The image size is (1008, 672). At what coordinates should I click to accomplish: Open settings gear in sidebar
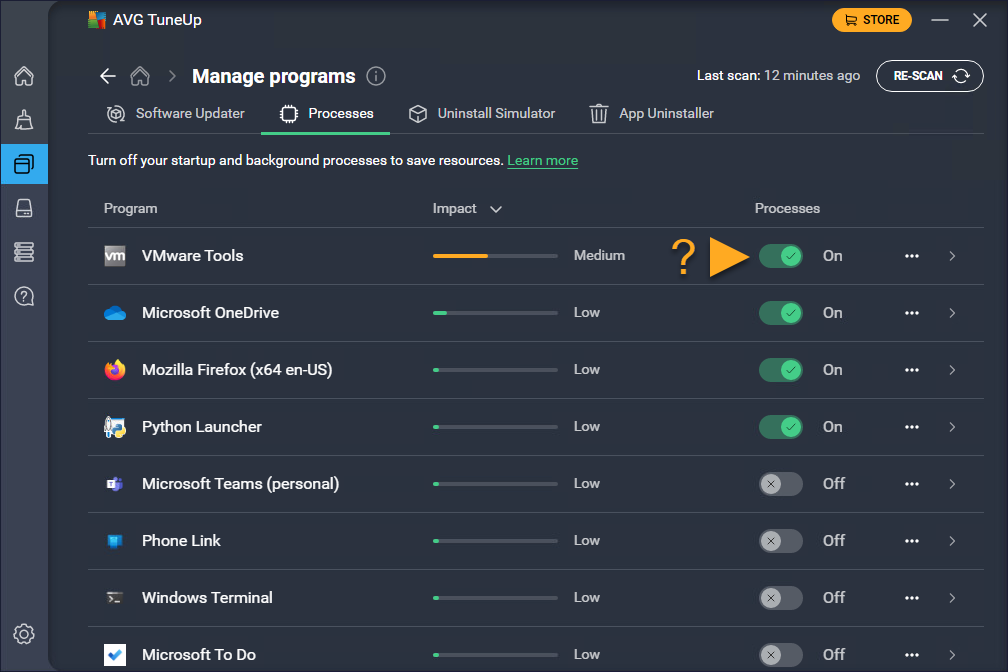[x=24, y=634]
